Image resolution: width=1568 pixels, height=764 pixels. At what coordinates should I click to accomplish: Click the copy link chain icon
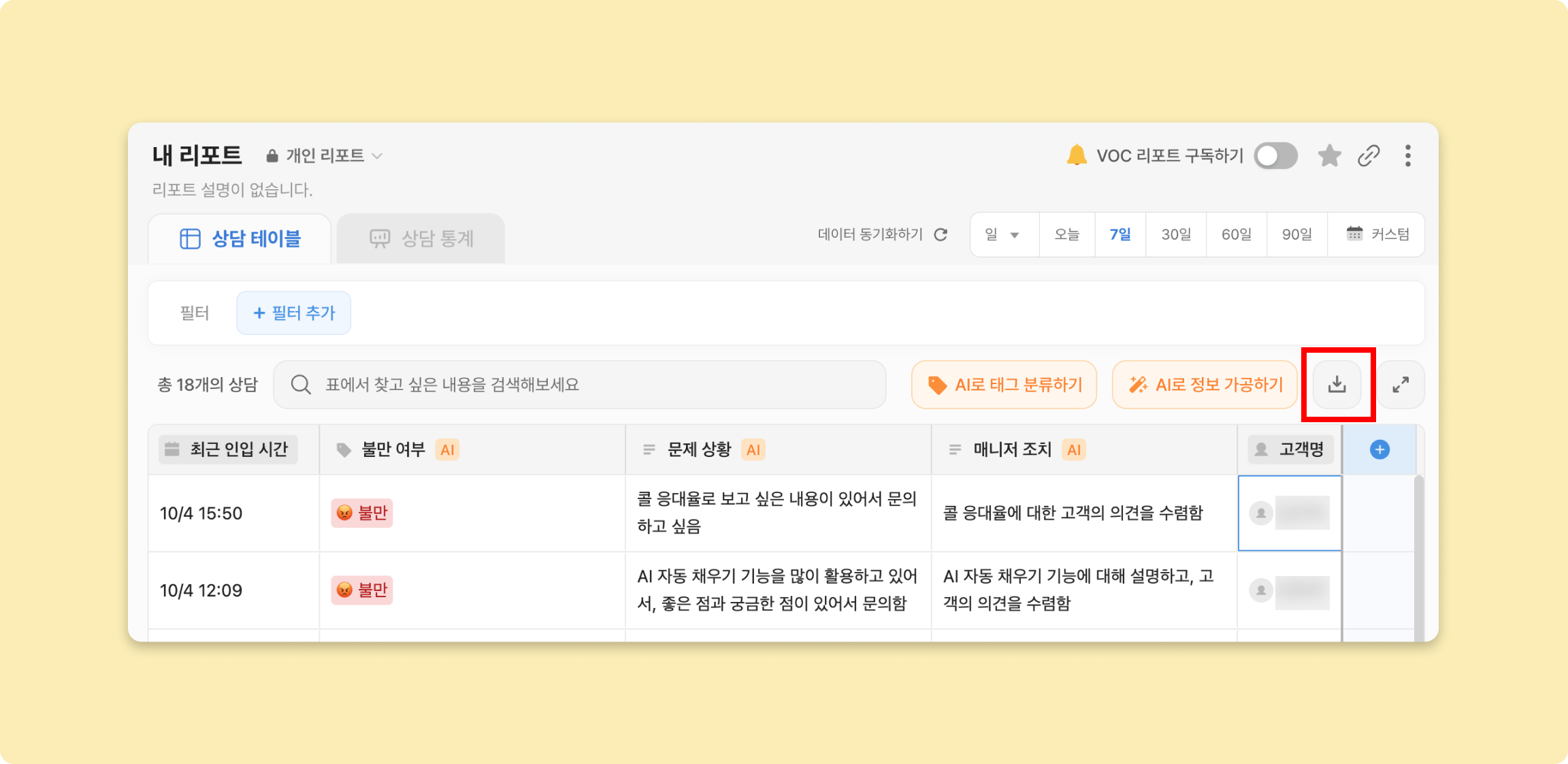click(x=1368, y=156)
